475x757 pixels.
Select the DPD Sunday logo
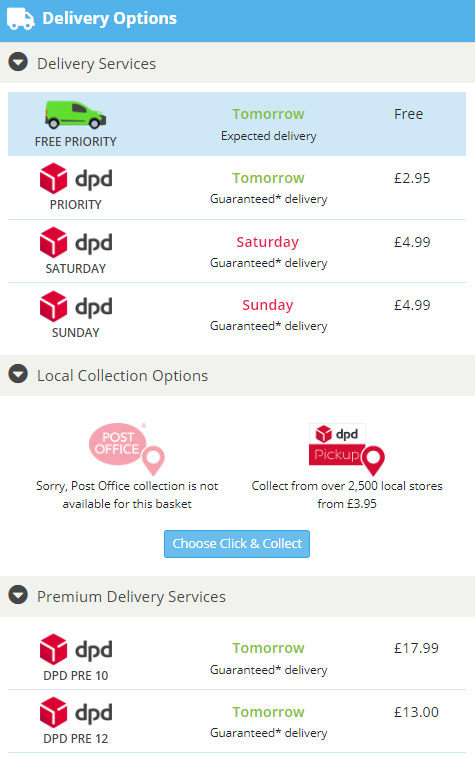coord(76,306)
